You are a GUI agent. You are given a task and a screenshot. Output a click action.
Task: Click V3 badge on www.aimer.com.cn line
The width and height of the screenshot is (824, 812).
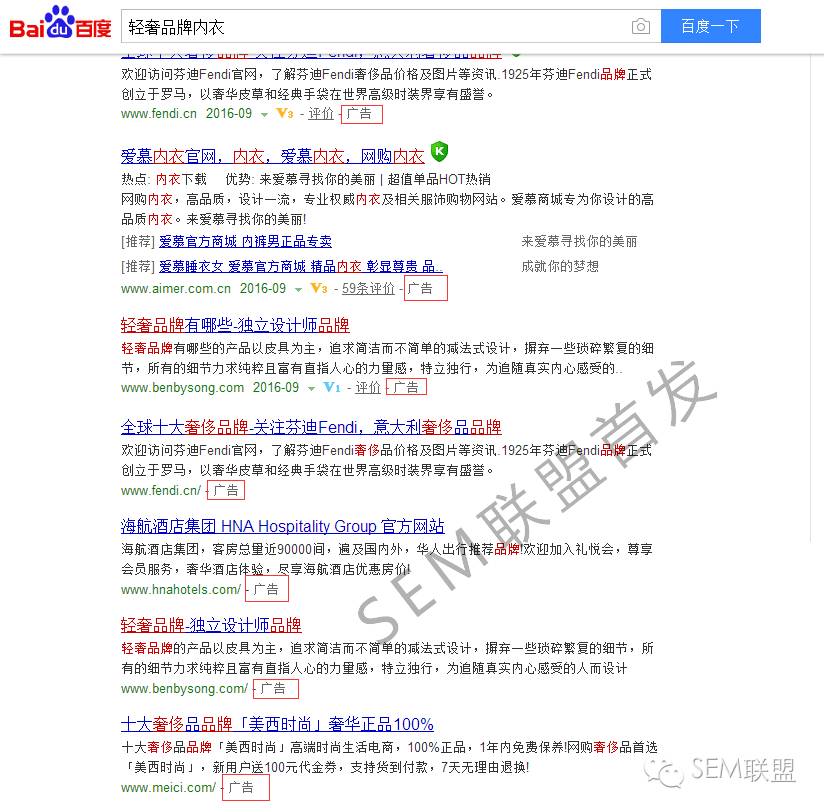point(318,289)
